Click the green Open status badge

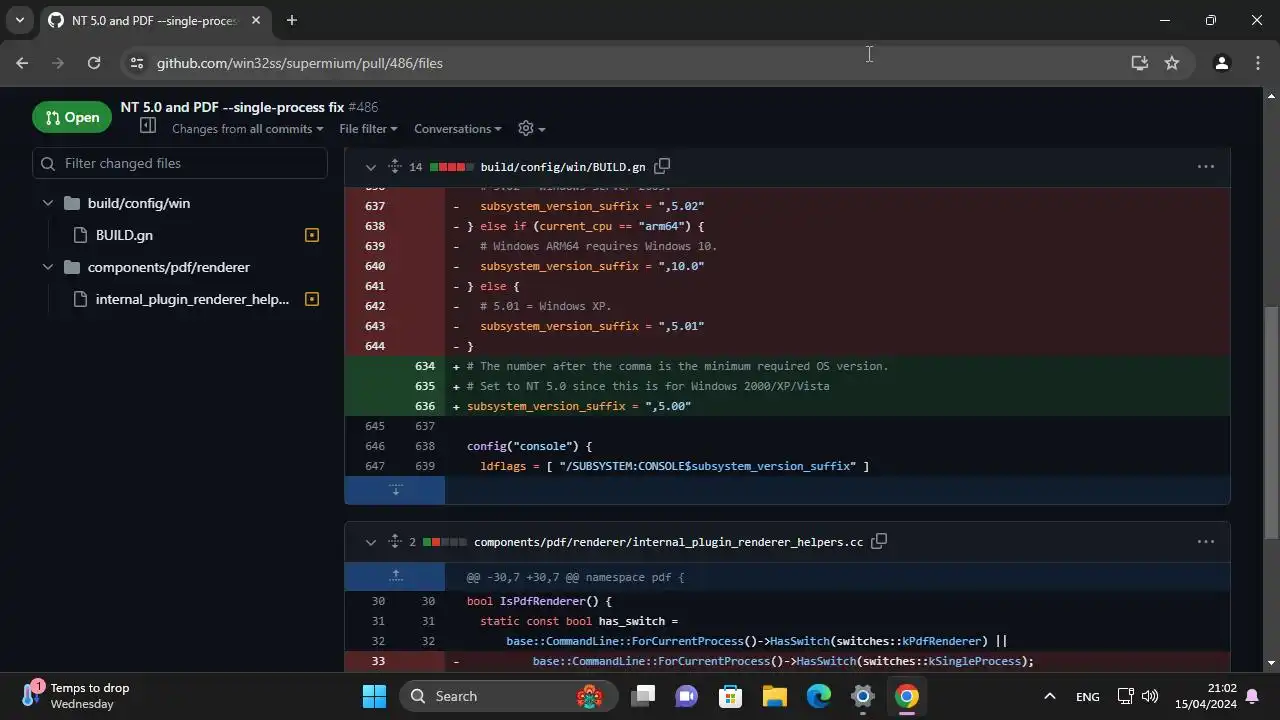pos(72,117)
